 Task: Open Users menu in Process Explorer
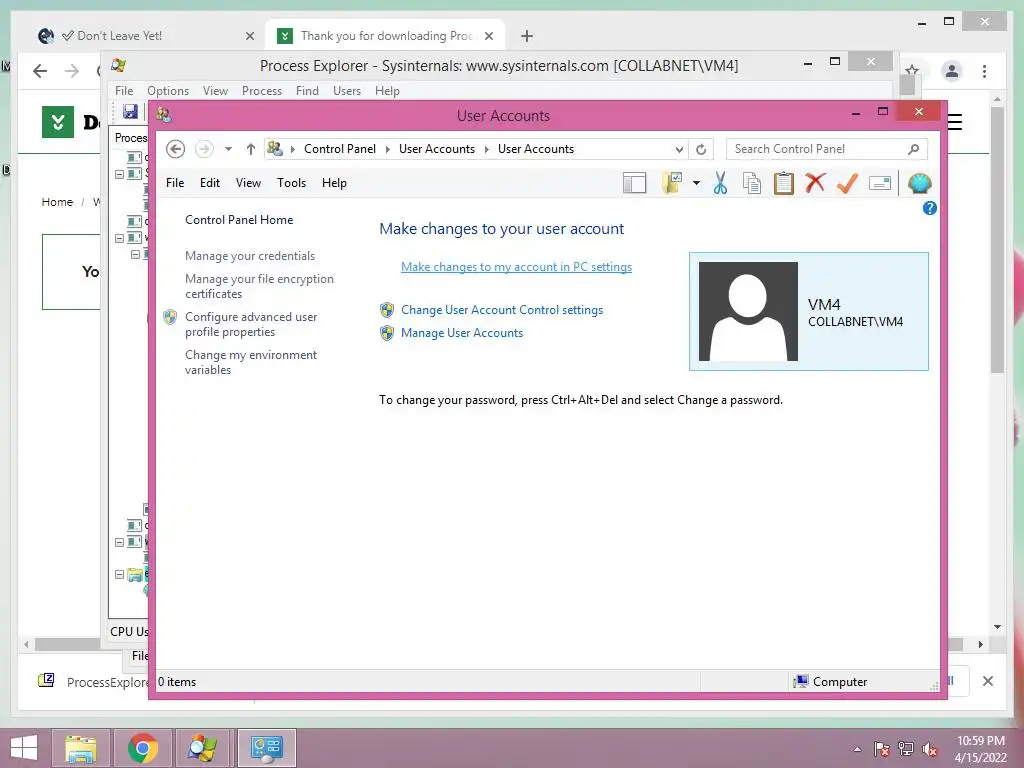point(347,91)
